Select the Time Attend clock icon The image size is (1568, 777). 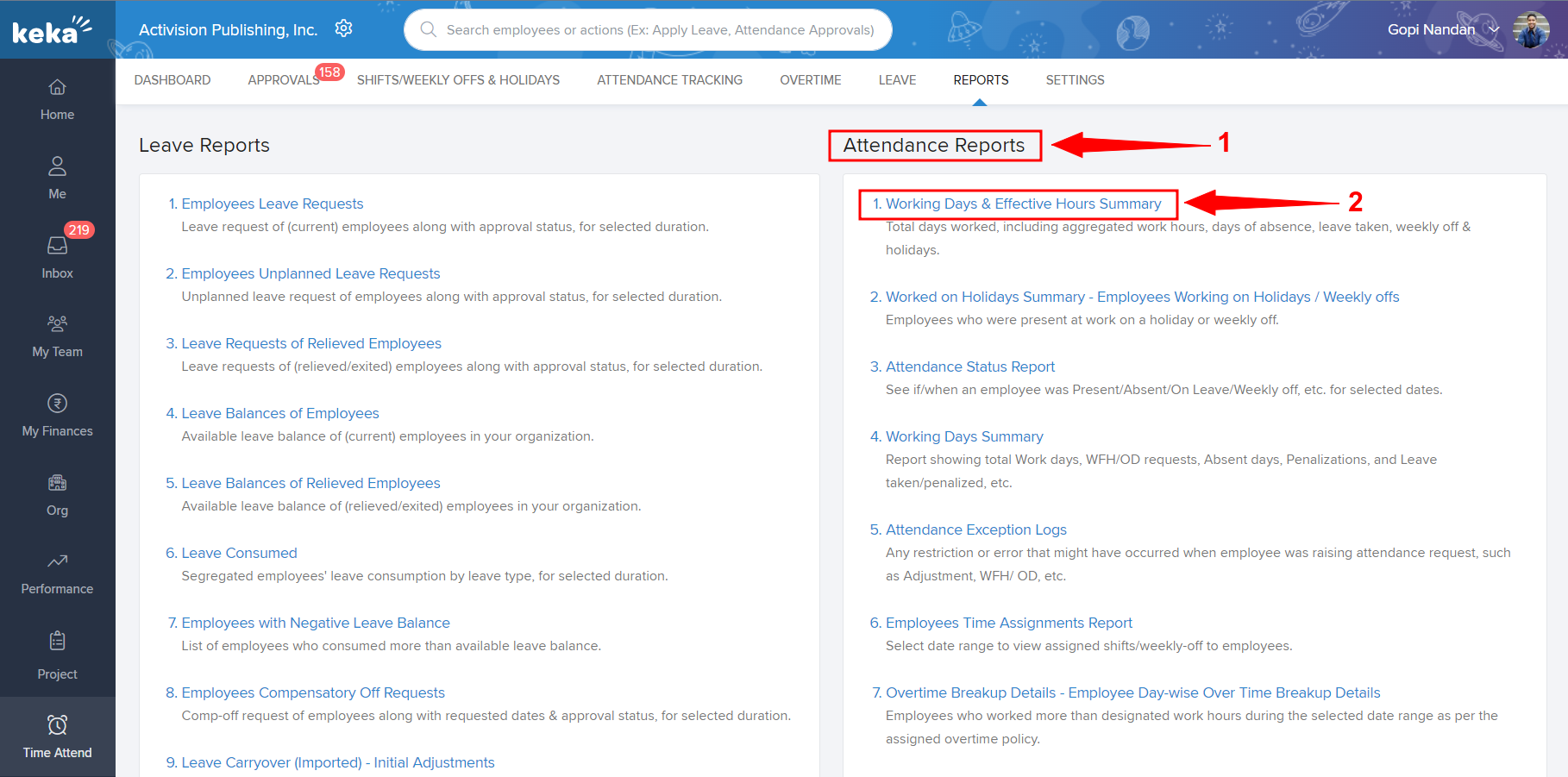point(57,724)
